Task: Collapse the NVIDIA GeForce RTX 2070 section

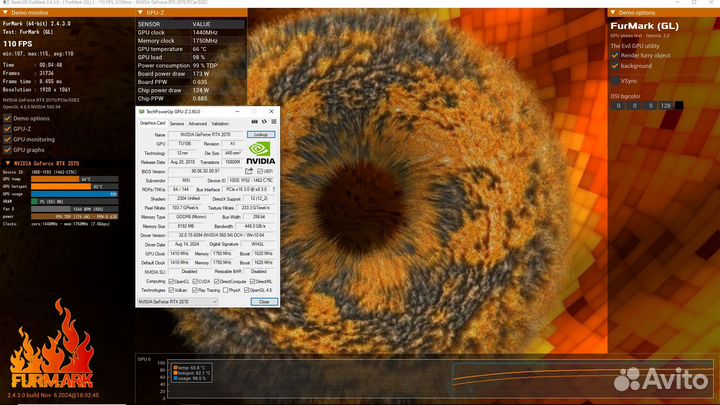Action: [x=8, y=163]
